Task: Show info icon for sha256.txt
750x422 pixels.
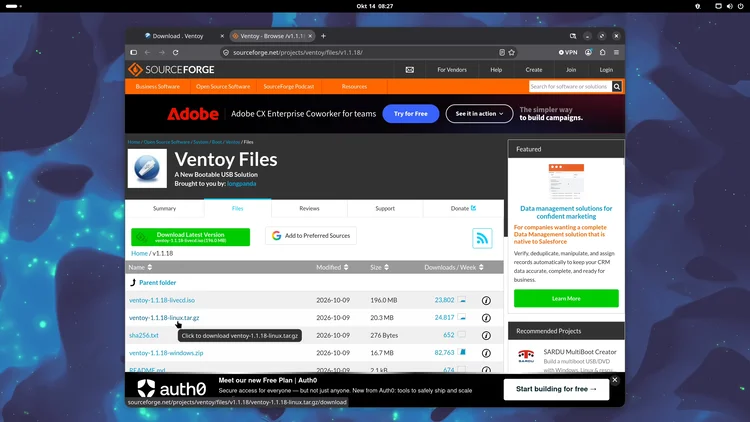Action: pyautogui.click(x=486, y=335)
